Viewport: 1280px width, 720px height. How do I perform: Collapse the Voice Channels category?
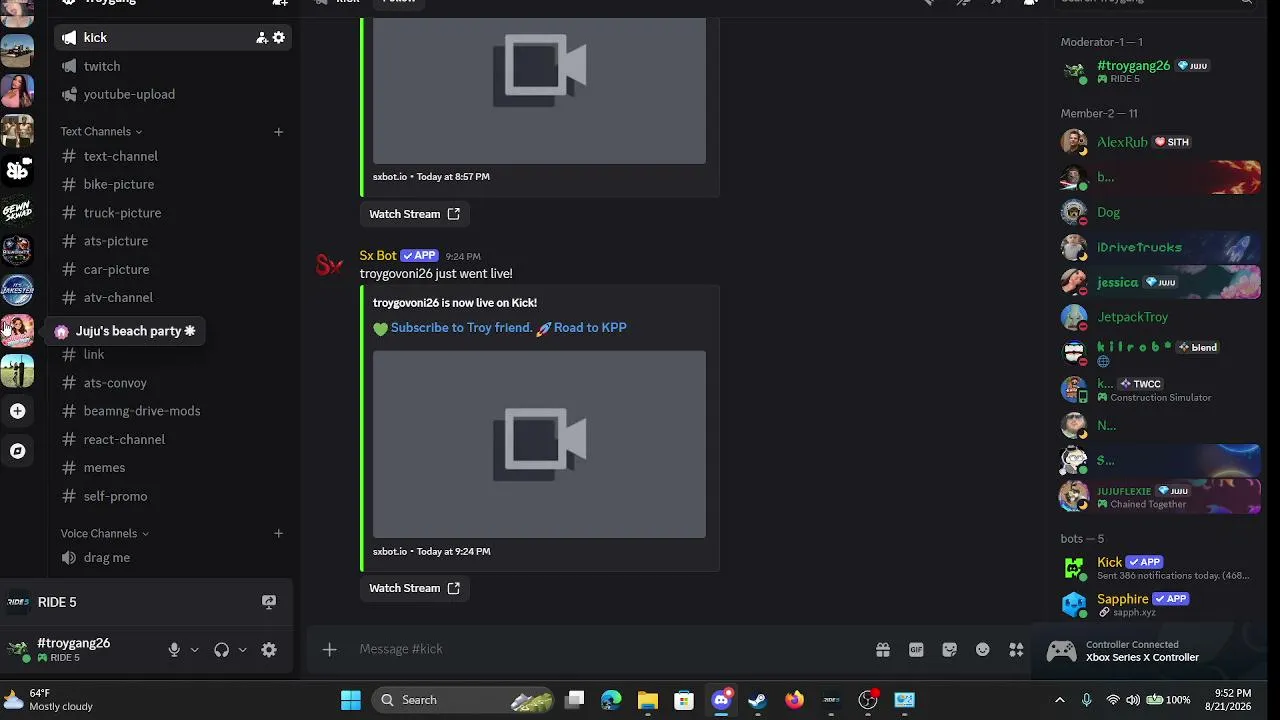click(105, 534)
